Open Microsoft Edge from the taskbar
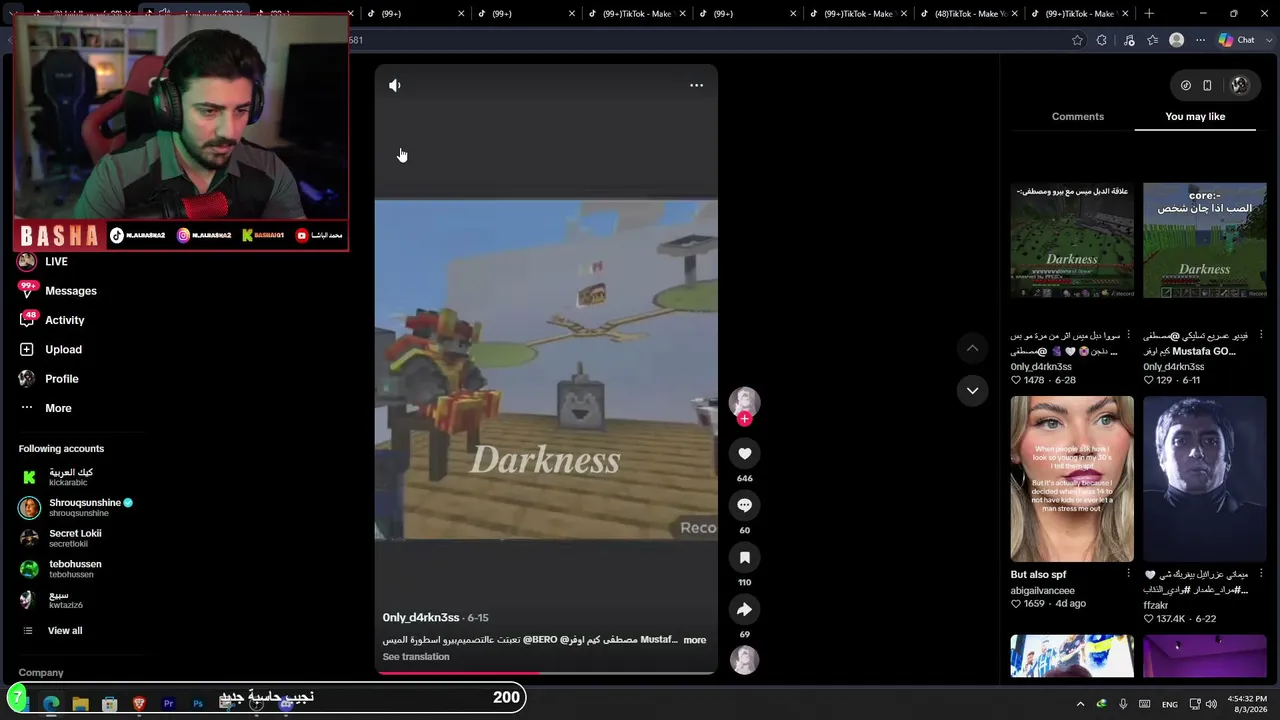Image resolution: width=1280 pixels, height=720 pixels. (51, 704)
